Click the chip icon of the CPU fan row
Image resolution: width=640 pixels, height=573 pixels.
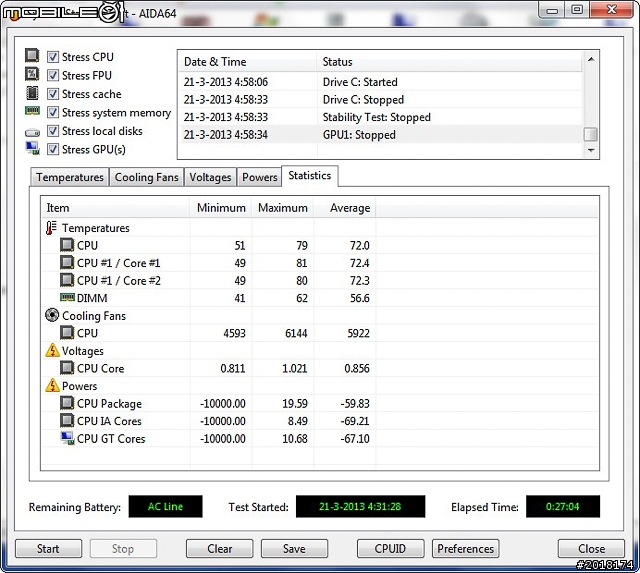67,333
